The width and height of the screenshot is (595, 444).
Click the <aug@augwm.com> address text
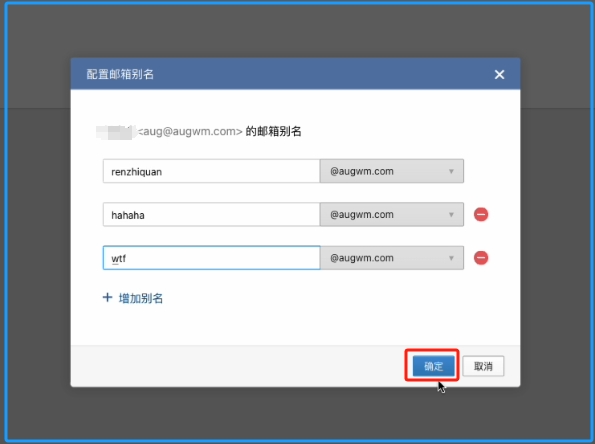pyautogui.click(x=190, y=131)
